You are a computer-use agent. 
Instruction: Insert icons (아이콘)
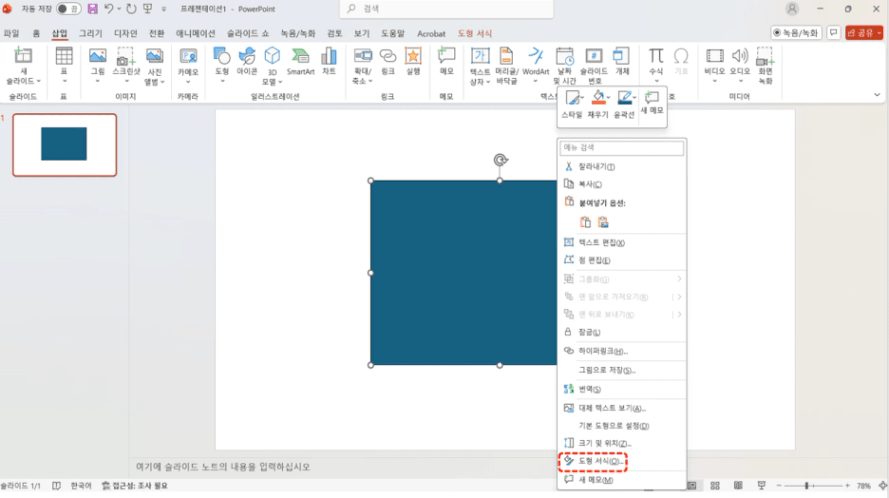click(247, 62)
